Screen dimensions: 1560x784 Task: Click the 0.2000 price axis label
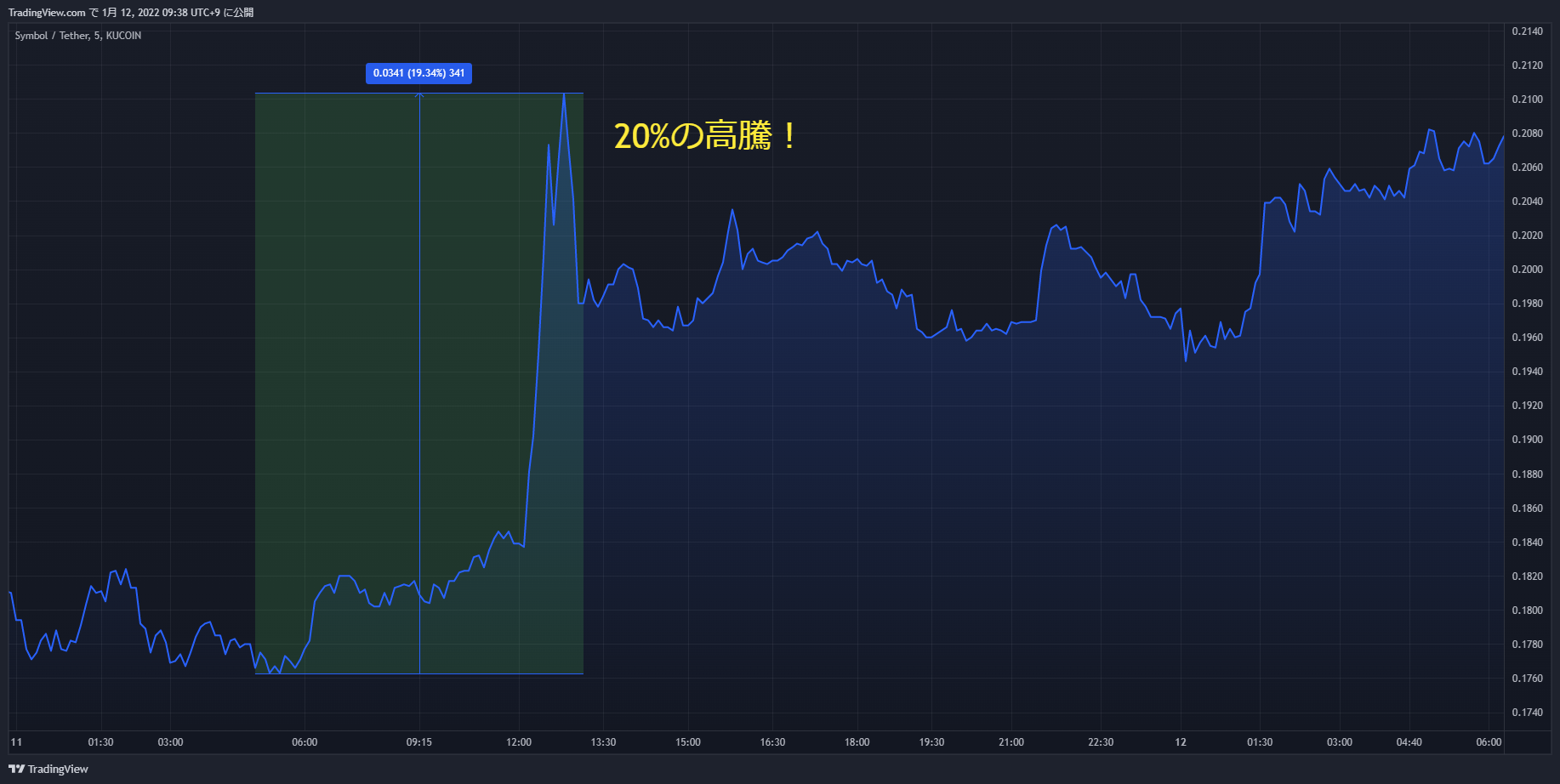click(1527, 270)
